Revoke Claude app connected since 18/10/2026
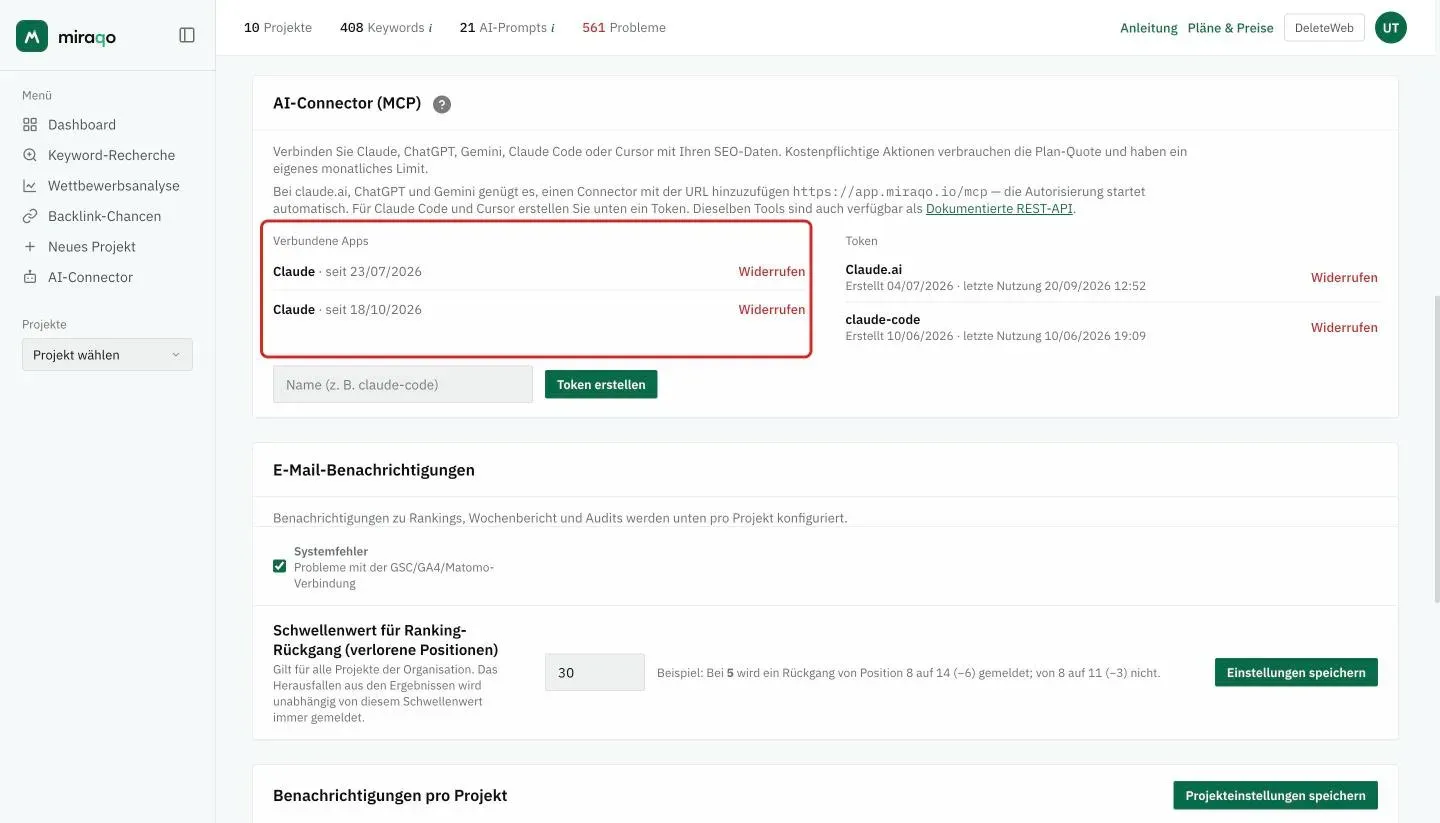 (x=772, y=310)
